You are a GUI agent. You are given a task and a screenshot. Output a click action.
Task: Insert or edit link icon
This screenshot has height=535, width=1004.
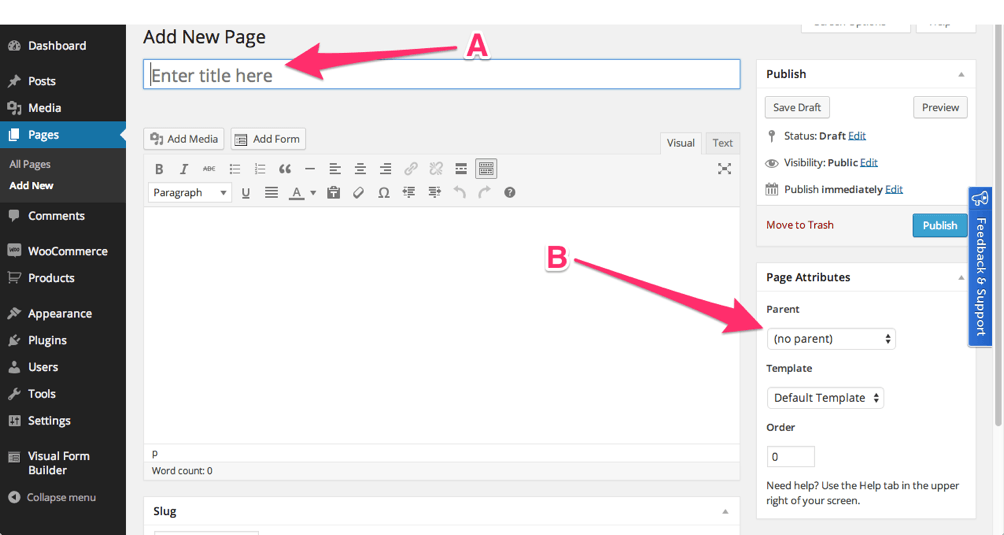pos(410,169)
